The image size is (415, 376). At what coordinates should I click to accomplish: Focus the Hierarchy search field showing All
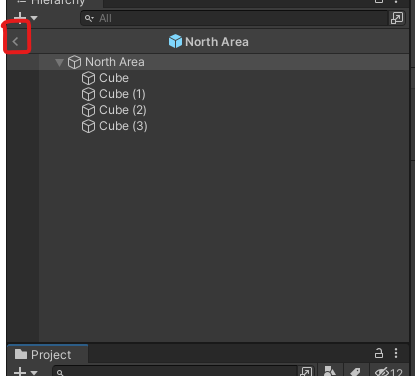tap(234, 18)
